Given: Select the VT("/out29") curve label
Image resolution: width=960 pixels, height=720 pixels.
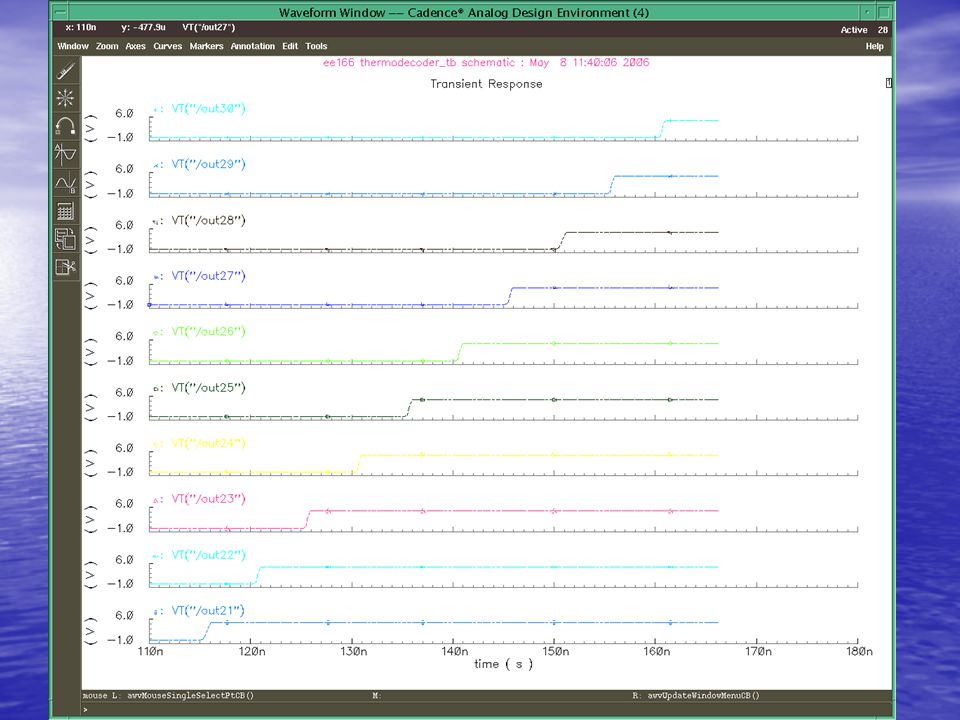Looking at the screenshot, I should point(208,164).
